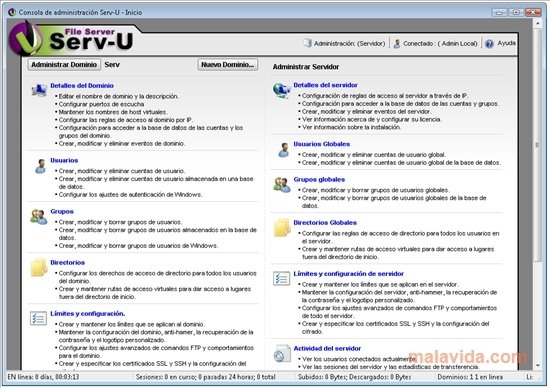This screenshot has height=388, width=550.
Task: Open the Actividad del servidor link
Action: pos(327,348)
